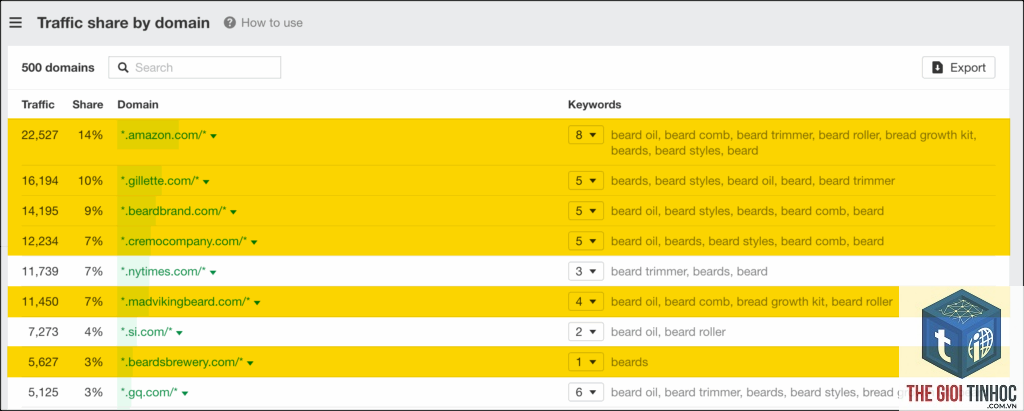Viewport: 1024px width, 411px height.
Task: Click the Traffic share by domain title
Action: coord(123,23)
